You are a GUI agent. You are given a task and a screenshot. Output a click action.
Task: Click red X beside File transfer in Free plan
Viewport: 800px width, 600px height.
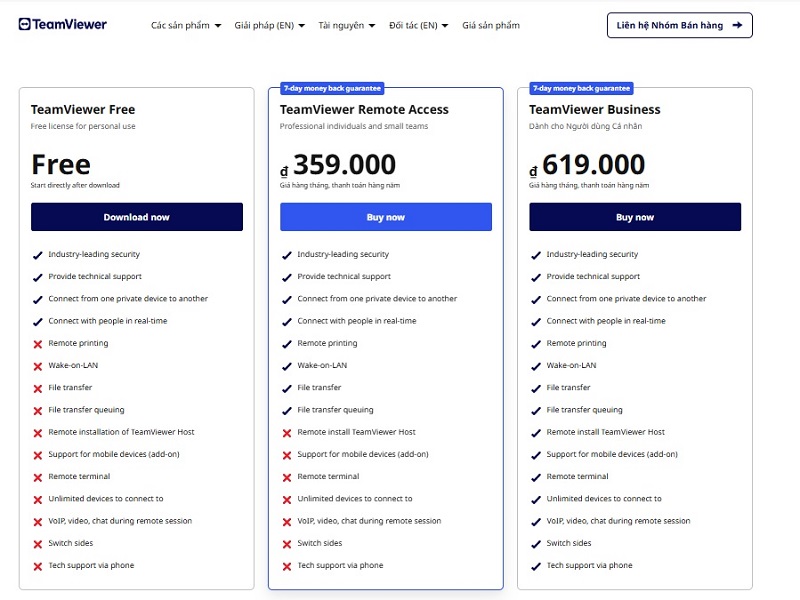coord(37,388)
